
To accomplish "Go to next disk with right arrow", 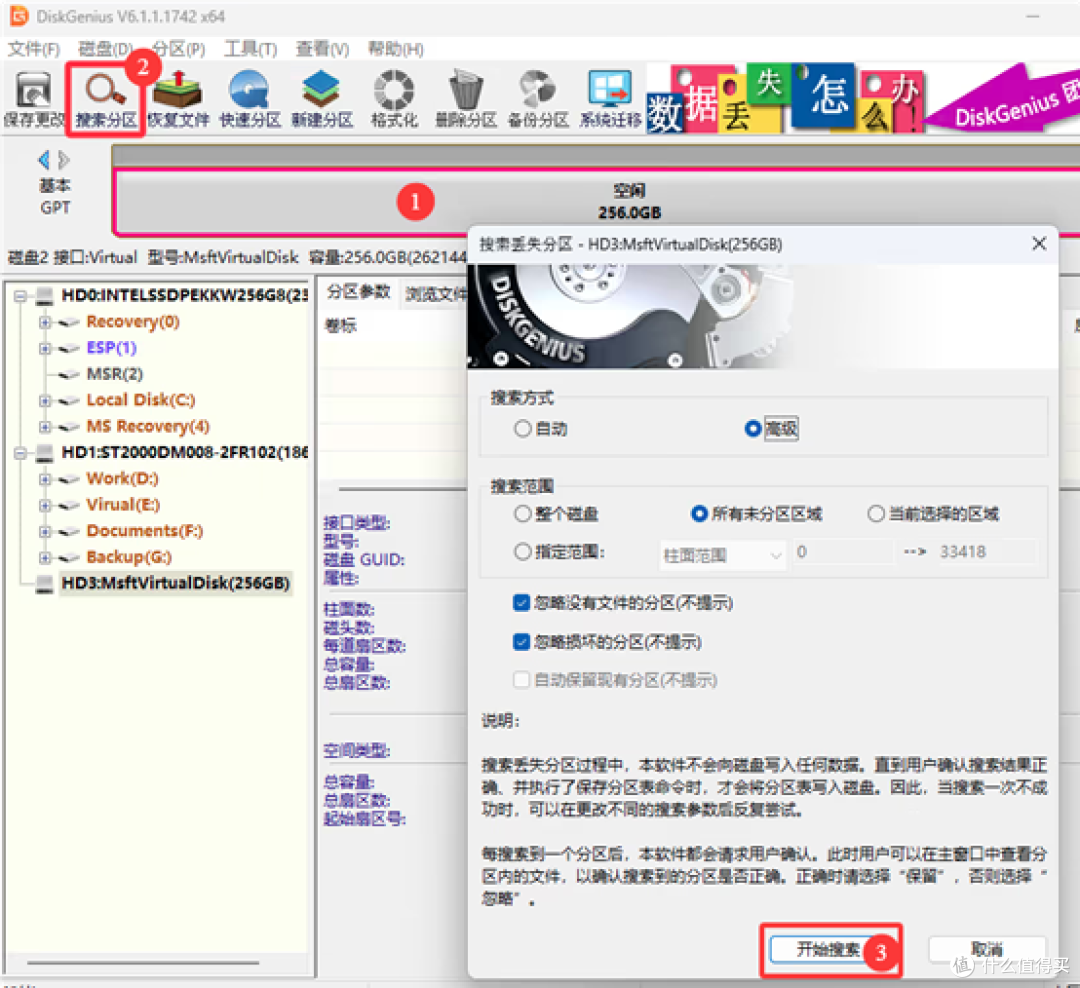I will pos(64,160).
